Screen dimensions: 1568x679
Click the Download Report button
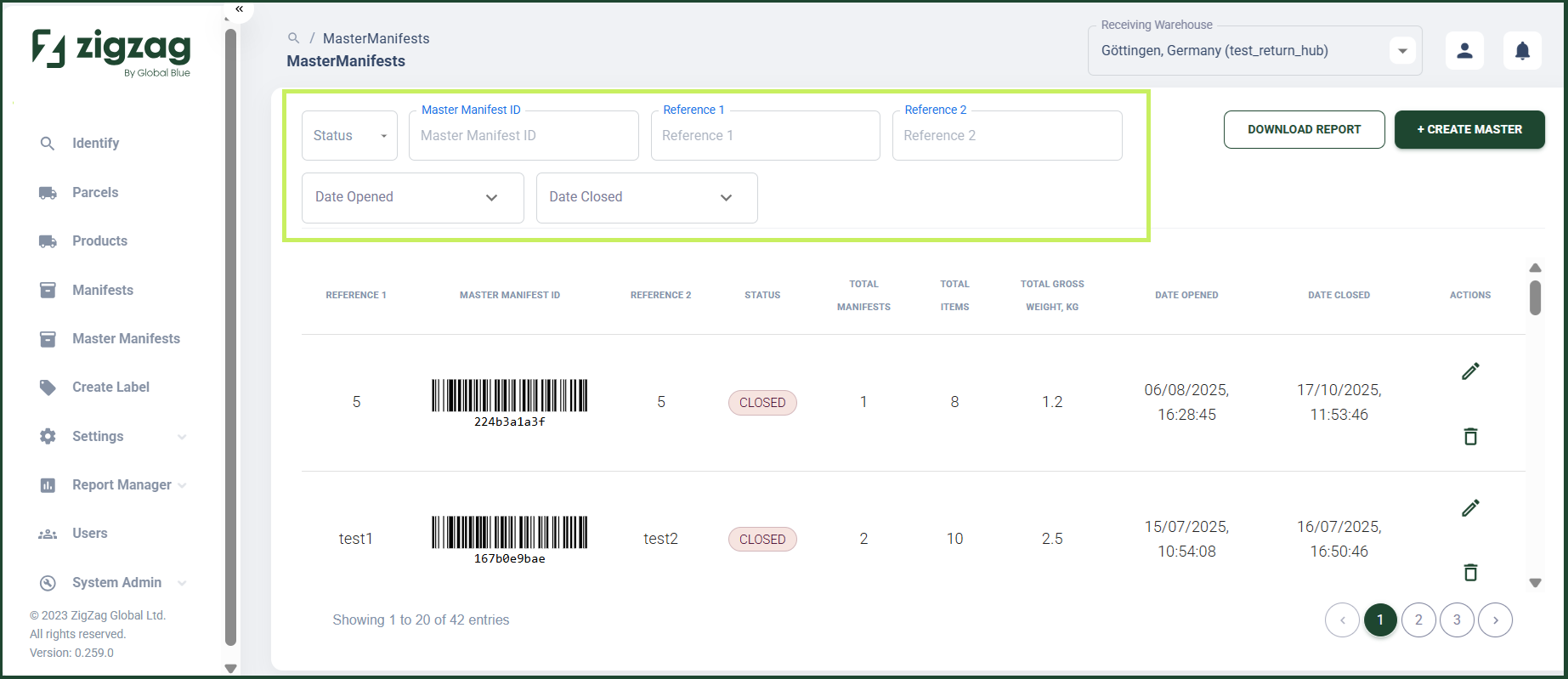tap(1304, 129)
